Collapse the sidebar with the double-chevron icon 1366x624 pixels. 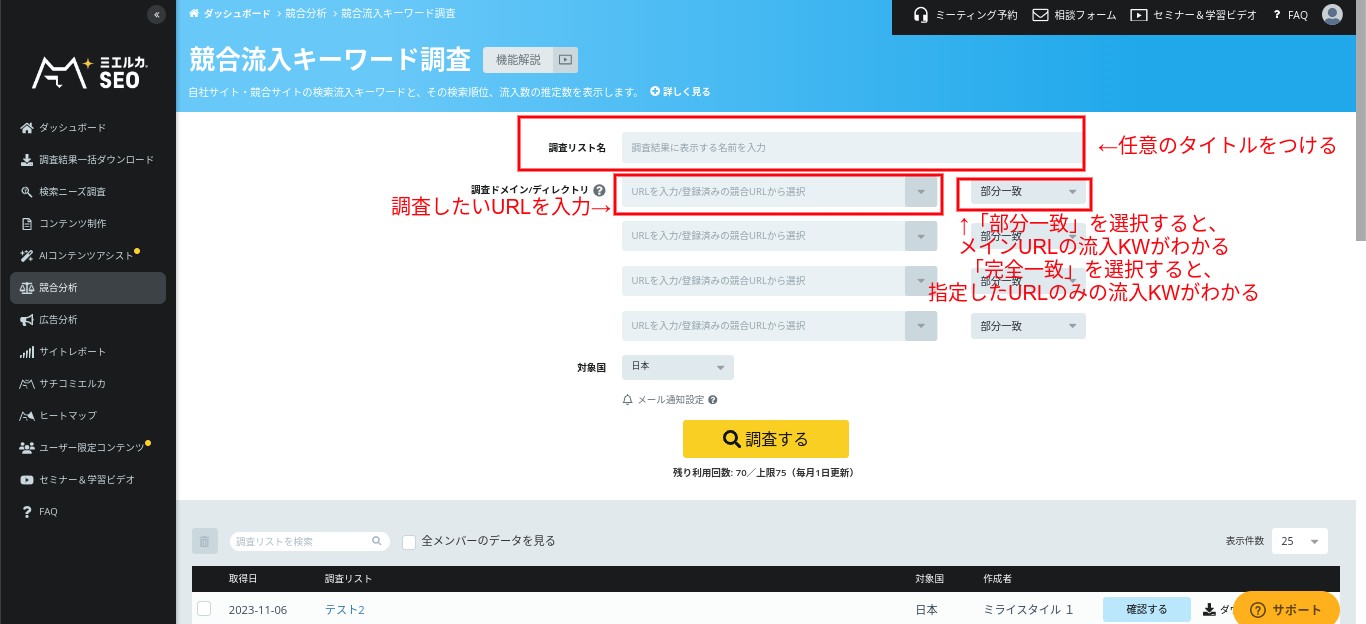[155, 14]
